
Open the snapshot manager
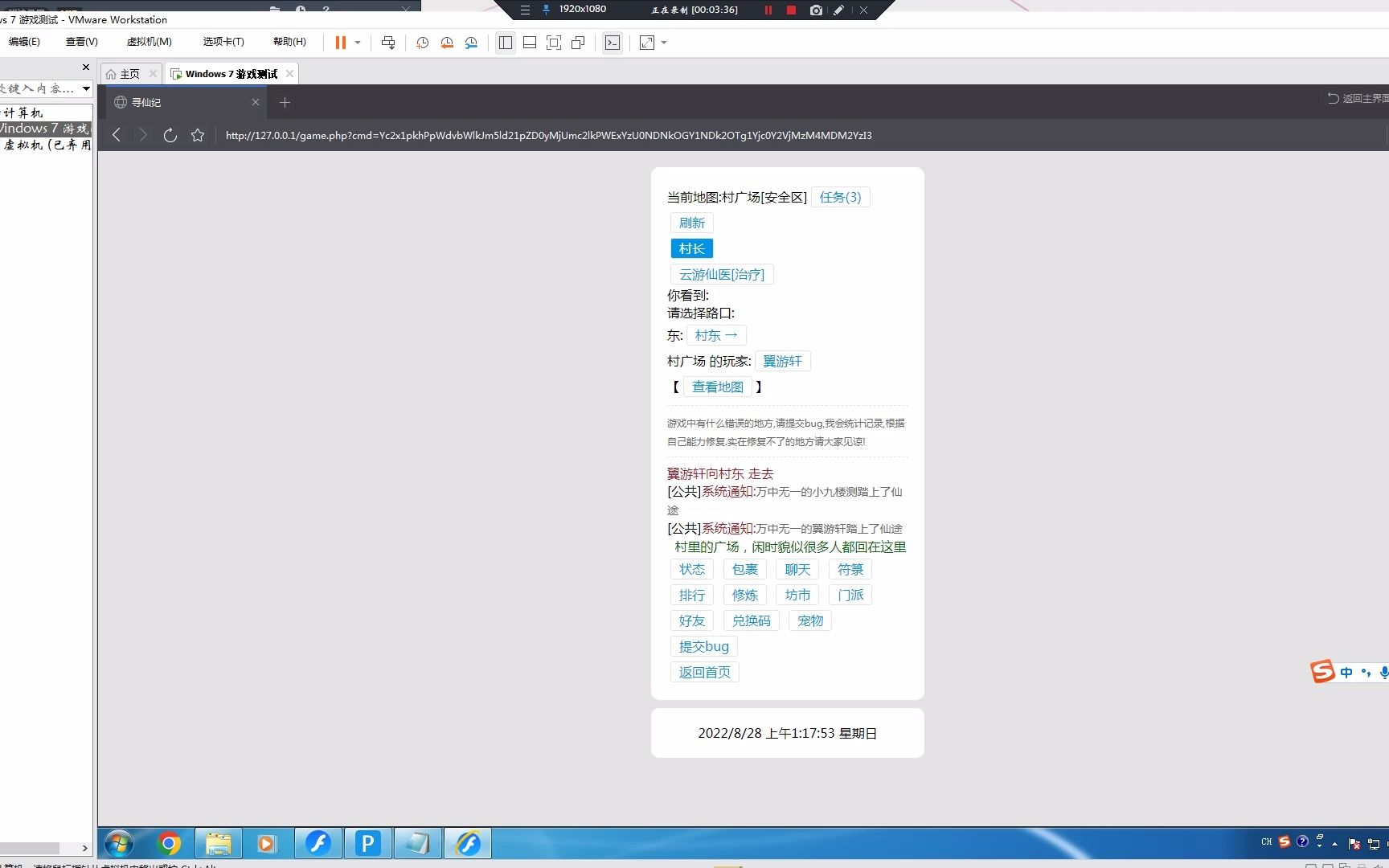[470, 43]
